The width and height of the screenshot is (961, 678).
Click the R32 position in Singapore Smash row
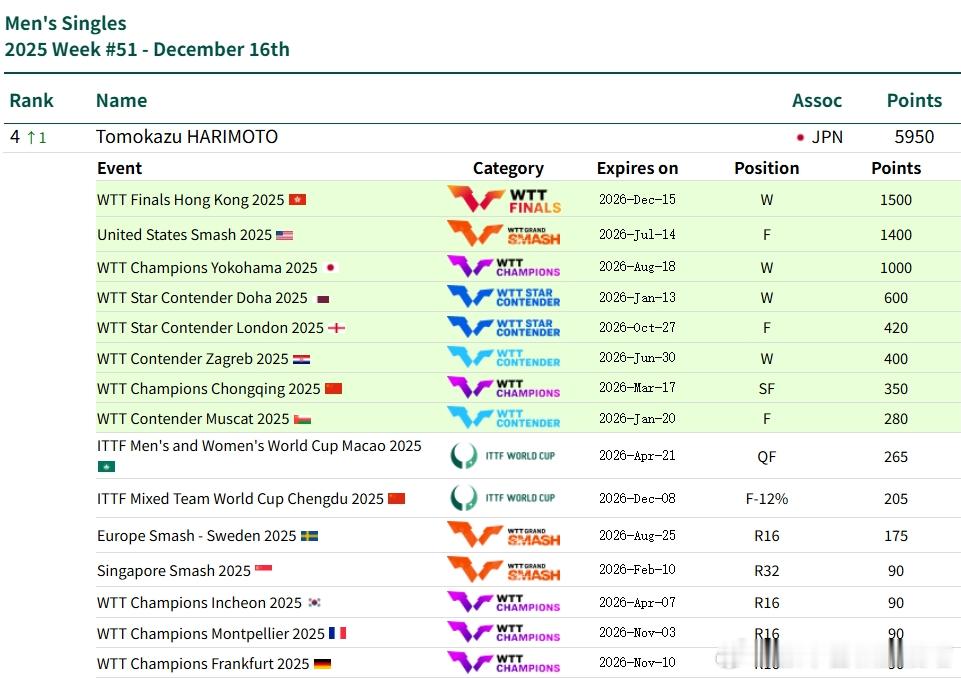point(767,571)
